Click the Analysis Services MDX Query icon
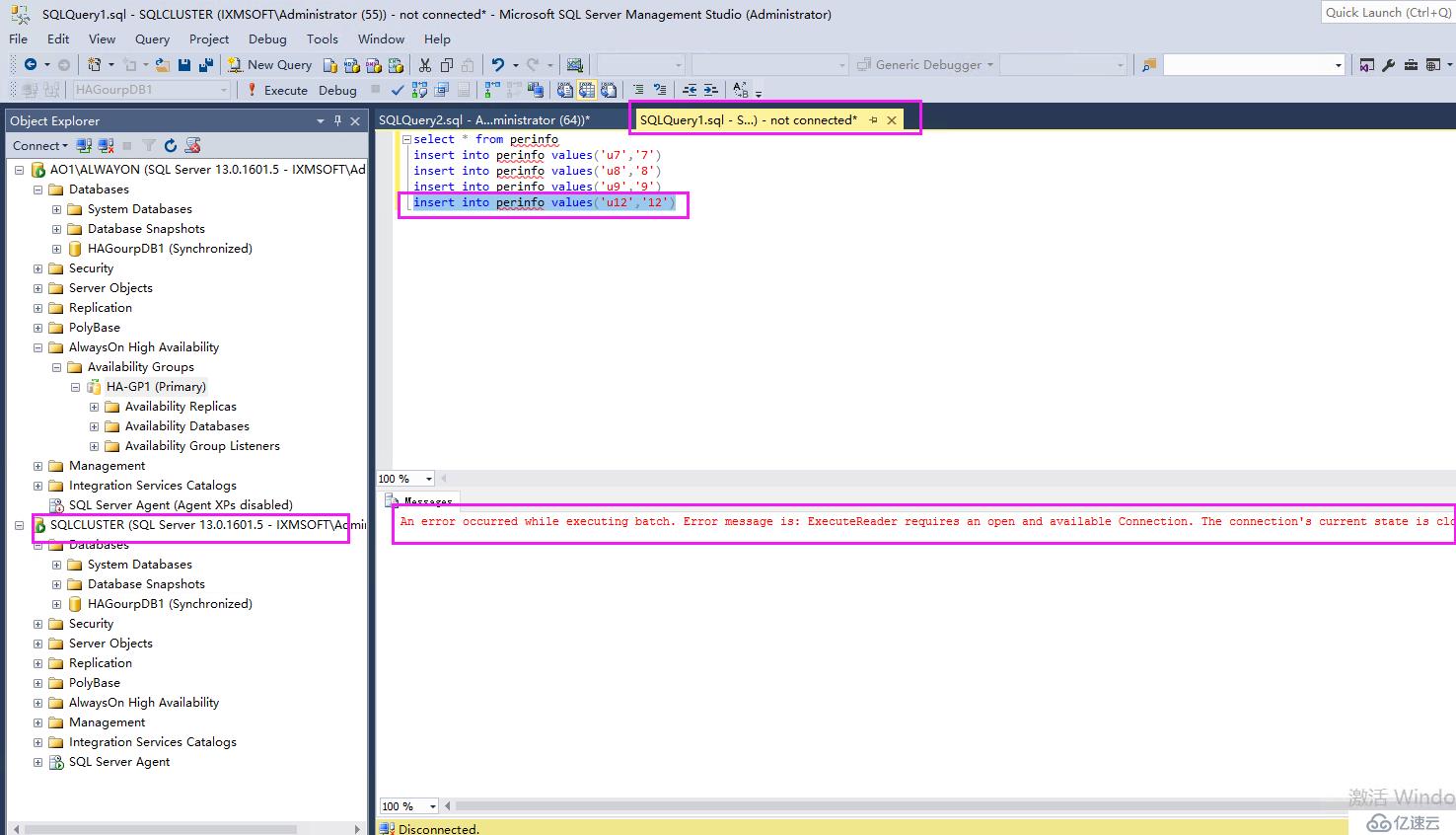The image size is (1456, 835). pyautogui.click(x=352, y=65)
